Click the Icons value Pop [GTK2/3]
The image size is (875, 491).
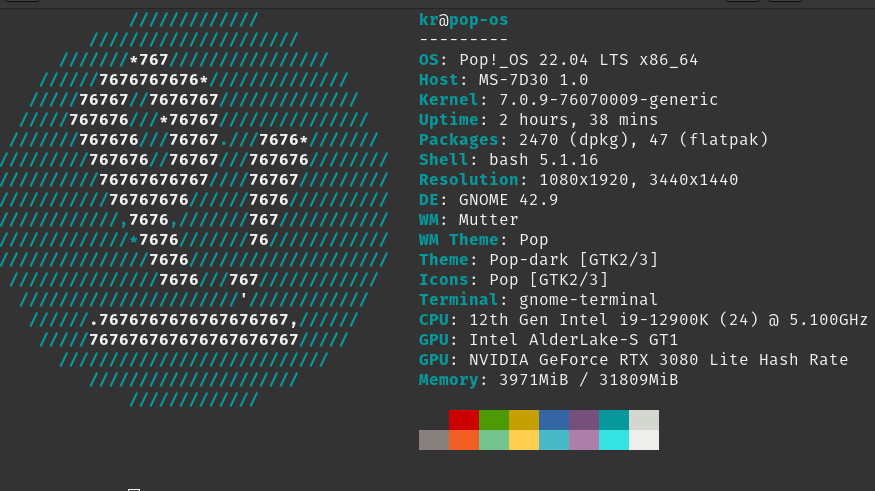(x=549, y=280)
